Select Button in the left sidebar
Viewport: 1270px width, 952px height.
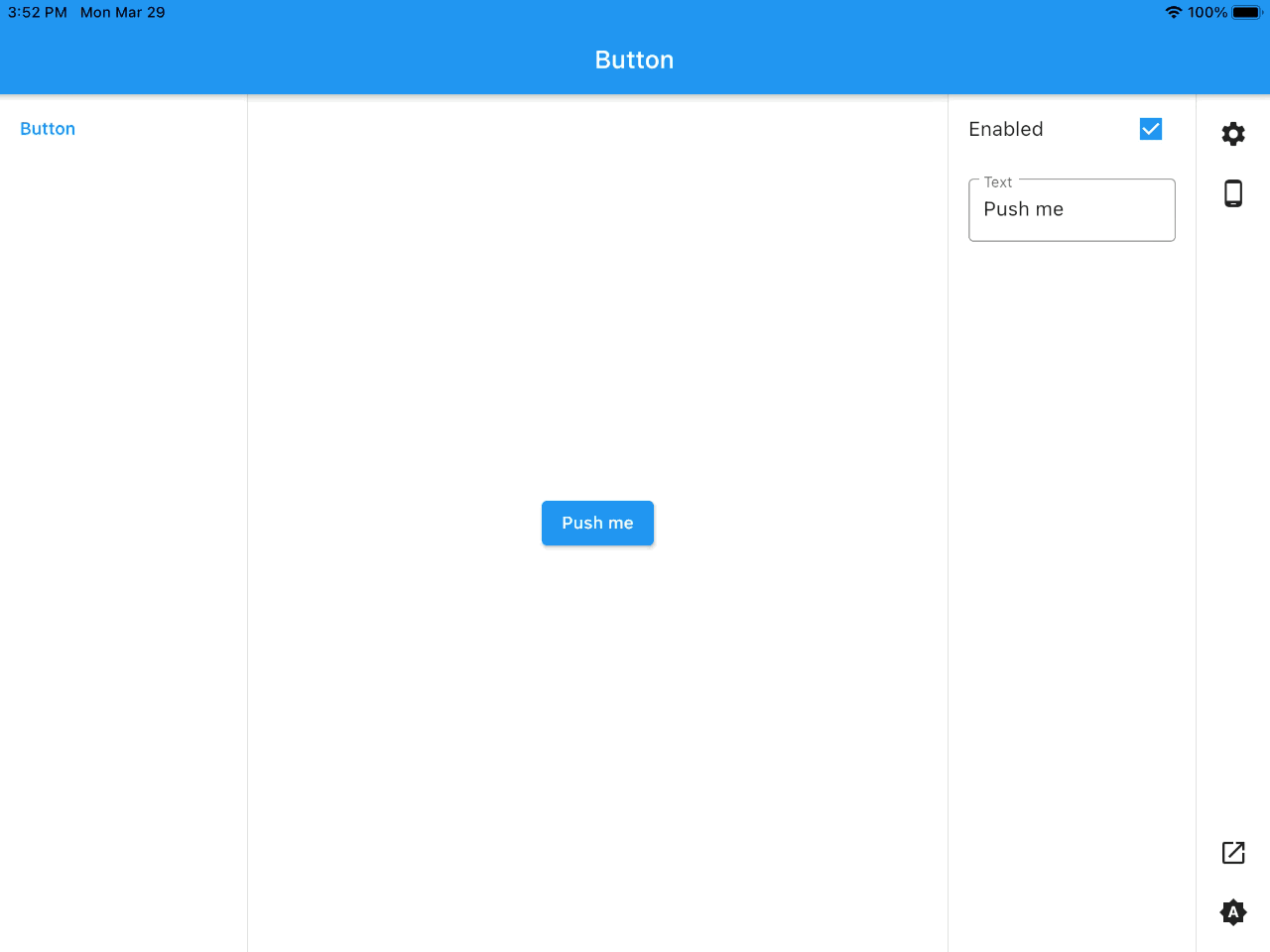48,129
